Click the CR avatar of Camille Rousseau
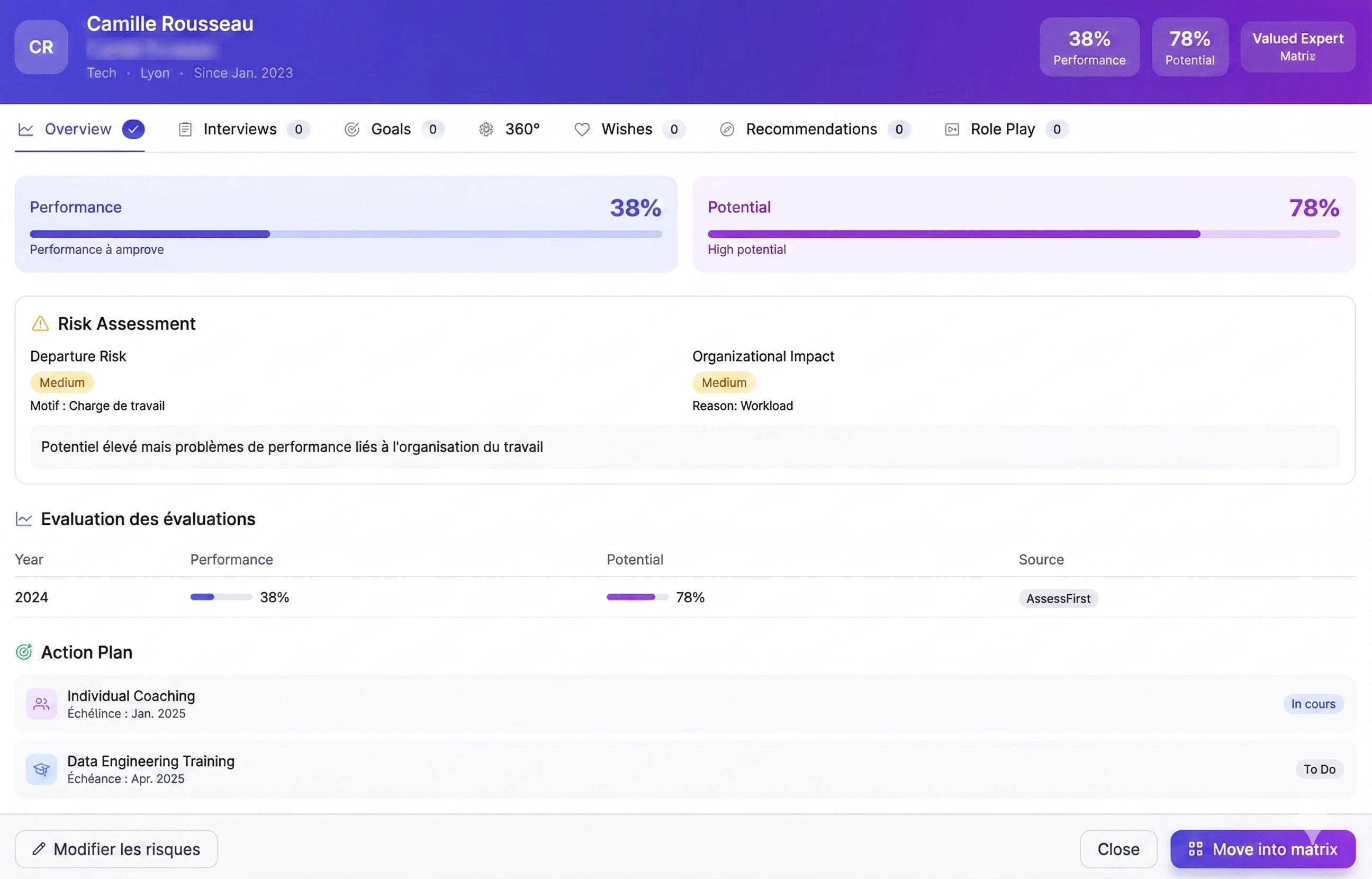This screenshot has width=1372, height=879. [x=41, y=47]
